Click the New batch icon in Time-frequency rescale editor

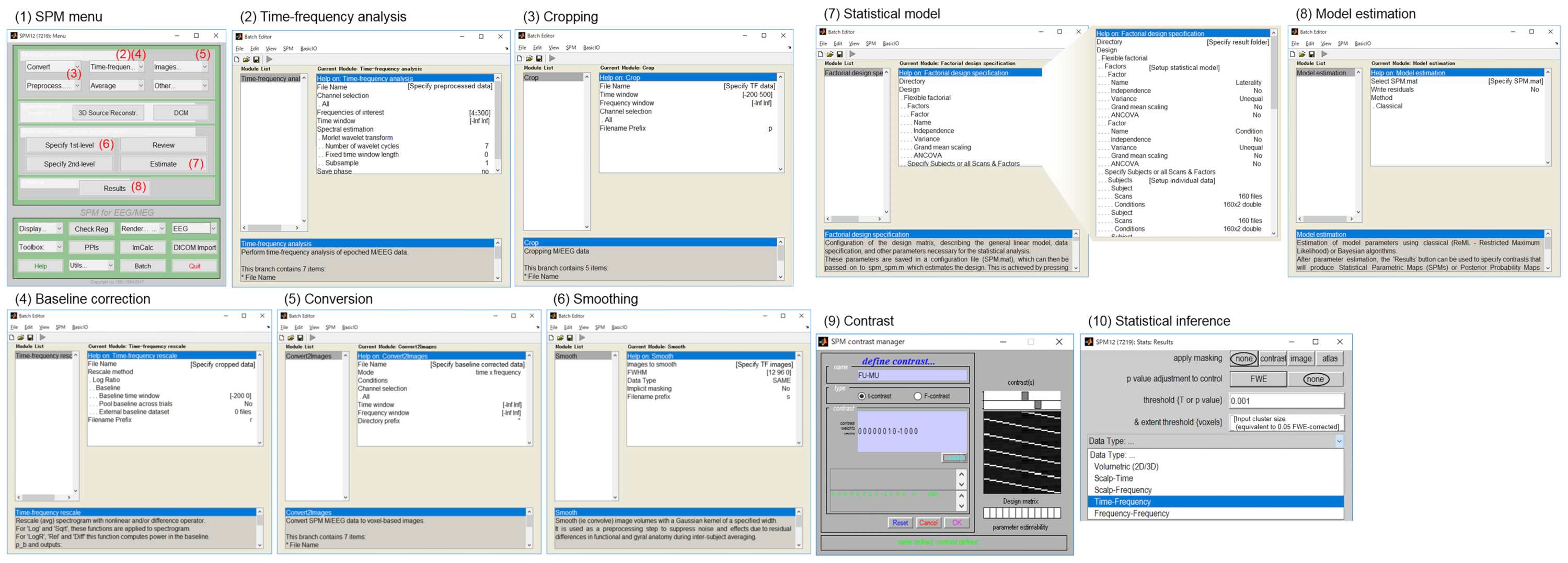pyautogui.click(x=11, y=338)
